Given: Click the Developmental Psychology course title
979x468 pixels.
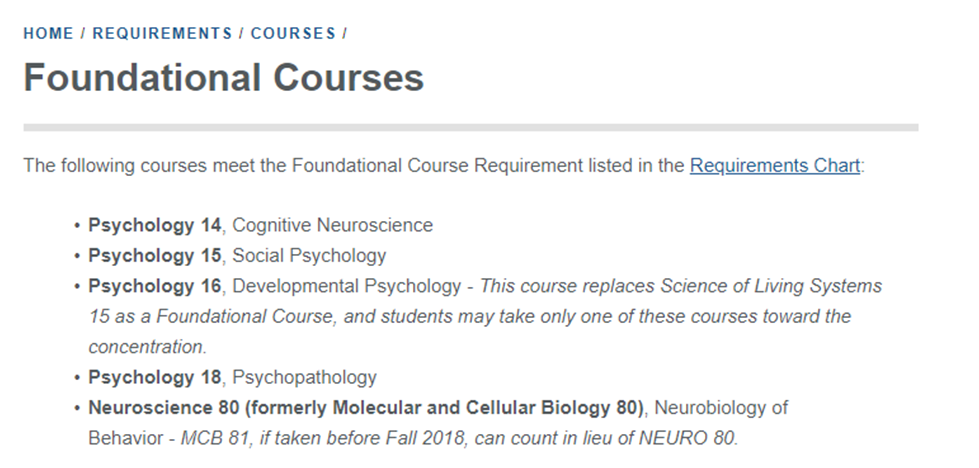Looking at the screenshot, I should 347,286.
